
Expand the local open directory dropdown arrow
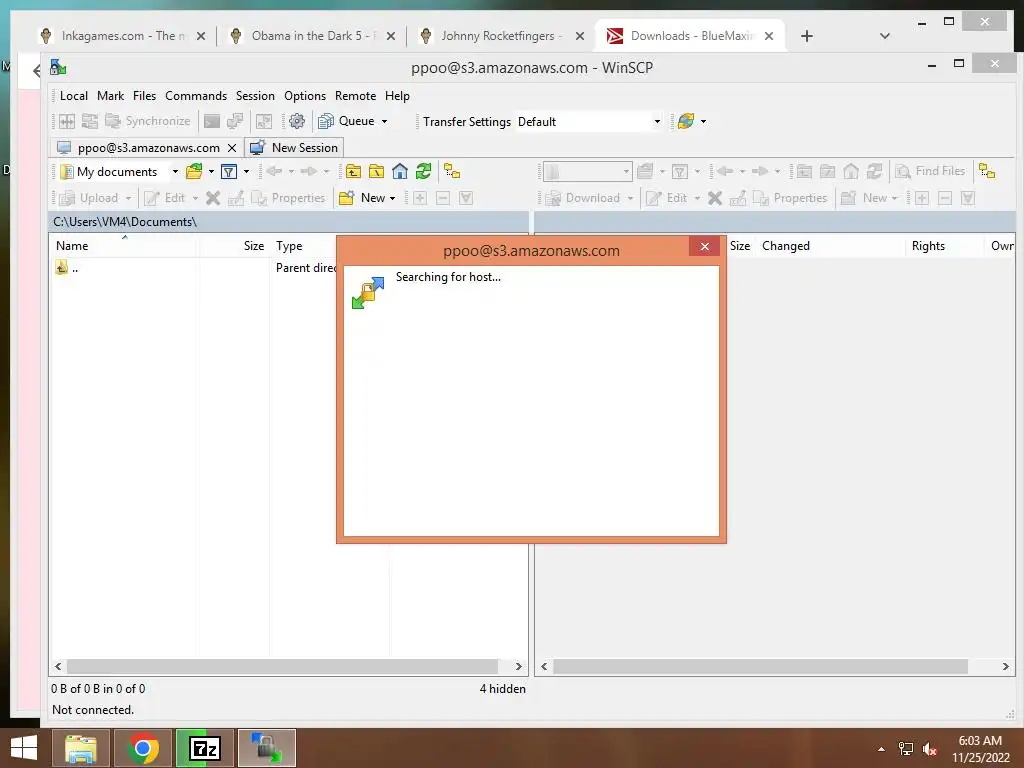tap(211, 172)
